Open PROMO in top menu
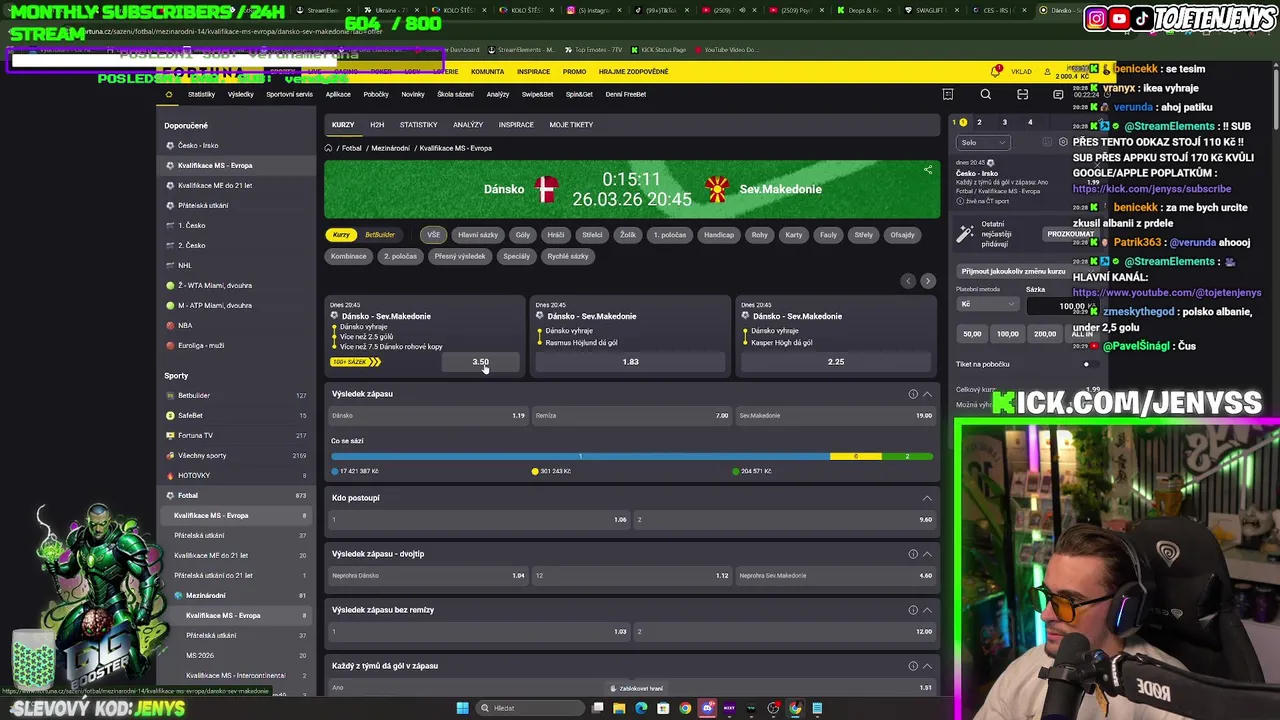This screenshot has height=720, width=1280. point(574,72)
